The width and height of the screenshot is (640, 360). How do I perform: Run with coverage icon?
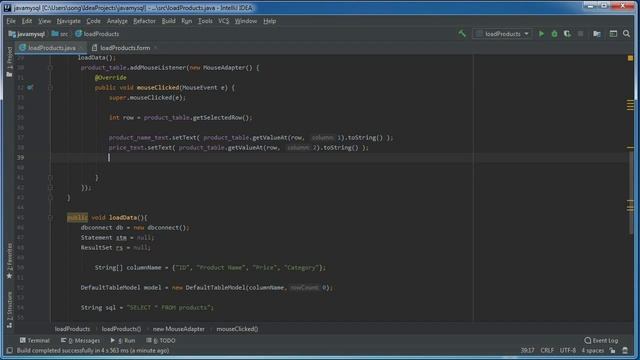[x=567, y=34]
